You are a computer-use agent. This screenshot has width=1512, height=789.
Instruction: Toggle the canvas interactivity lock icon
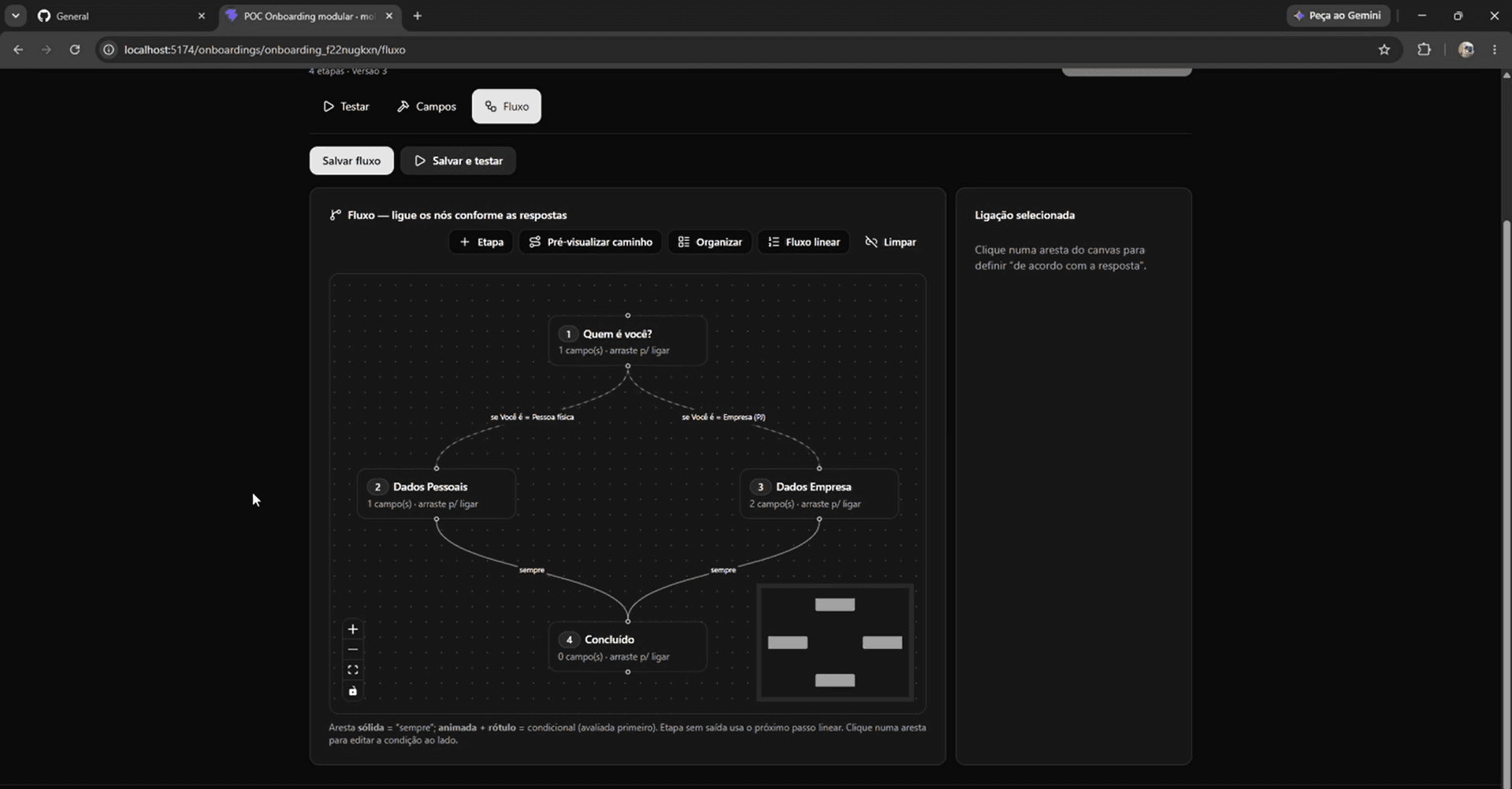coord(352,691)
